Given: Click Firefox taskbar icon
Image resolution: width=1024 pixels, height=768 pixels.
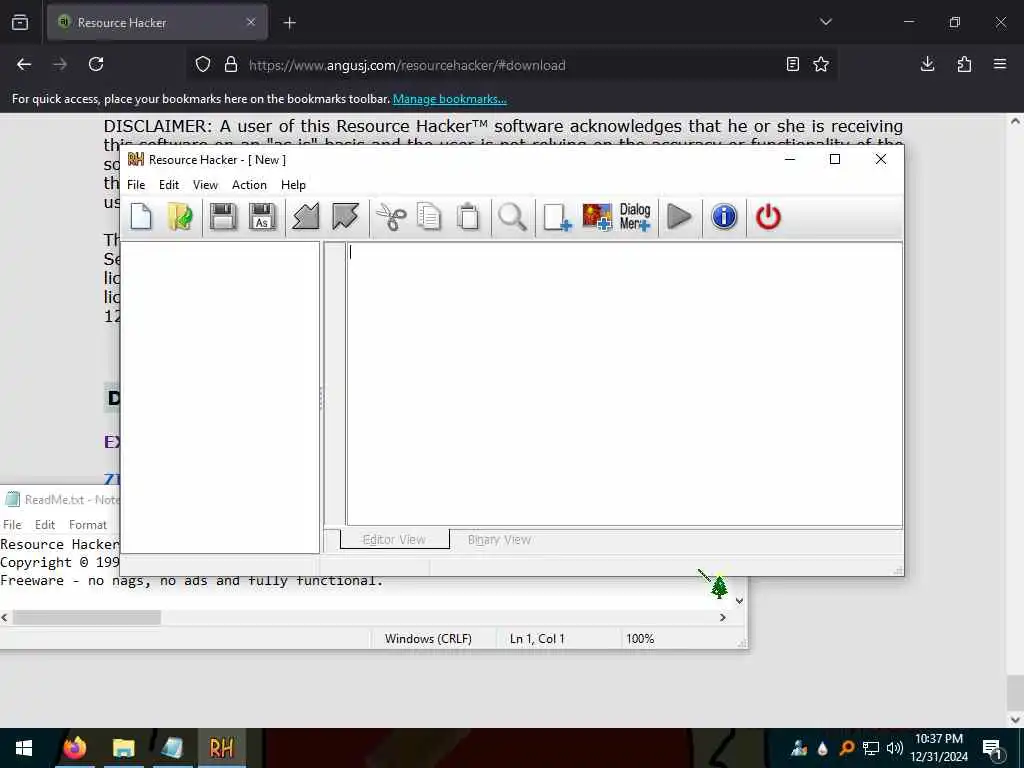Looking at the screenshot, I should pos(74,748).
